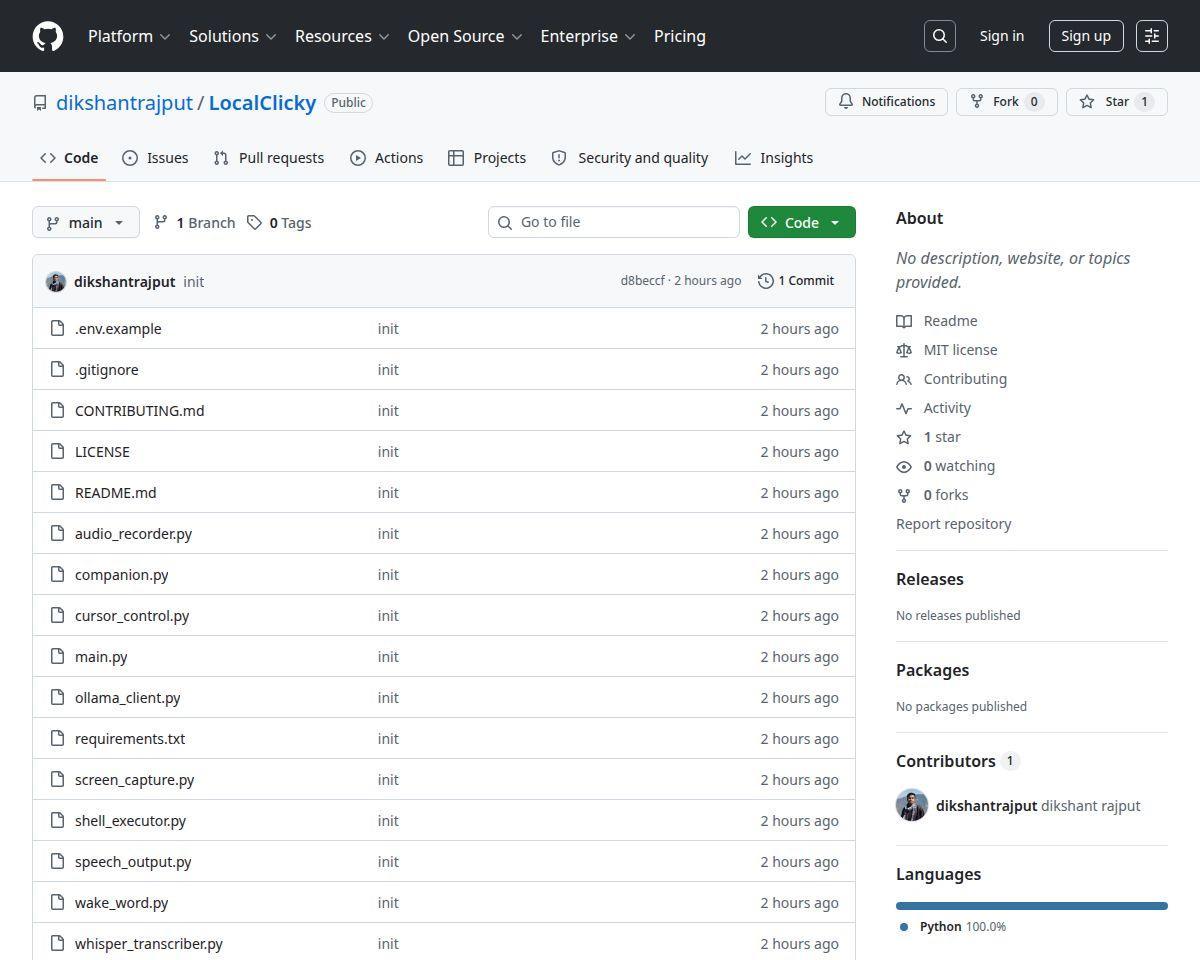The height and width of the screenshot is (960, 1200).
Task: Click the file icon beside README.md
Action: (58, 492)
